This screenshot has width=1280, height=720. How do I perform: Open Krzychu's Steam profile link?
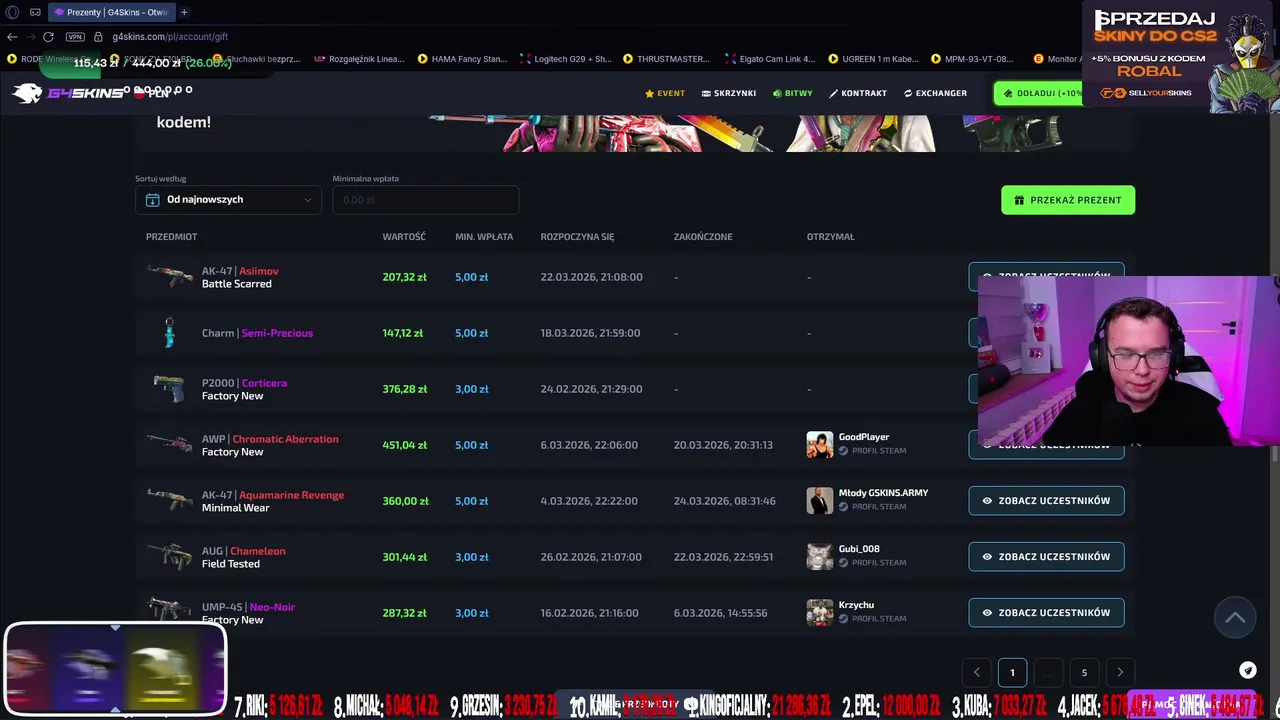pyautogui.click(x=872, y=619)
